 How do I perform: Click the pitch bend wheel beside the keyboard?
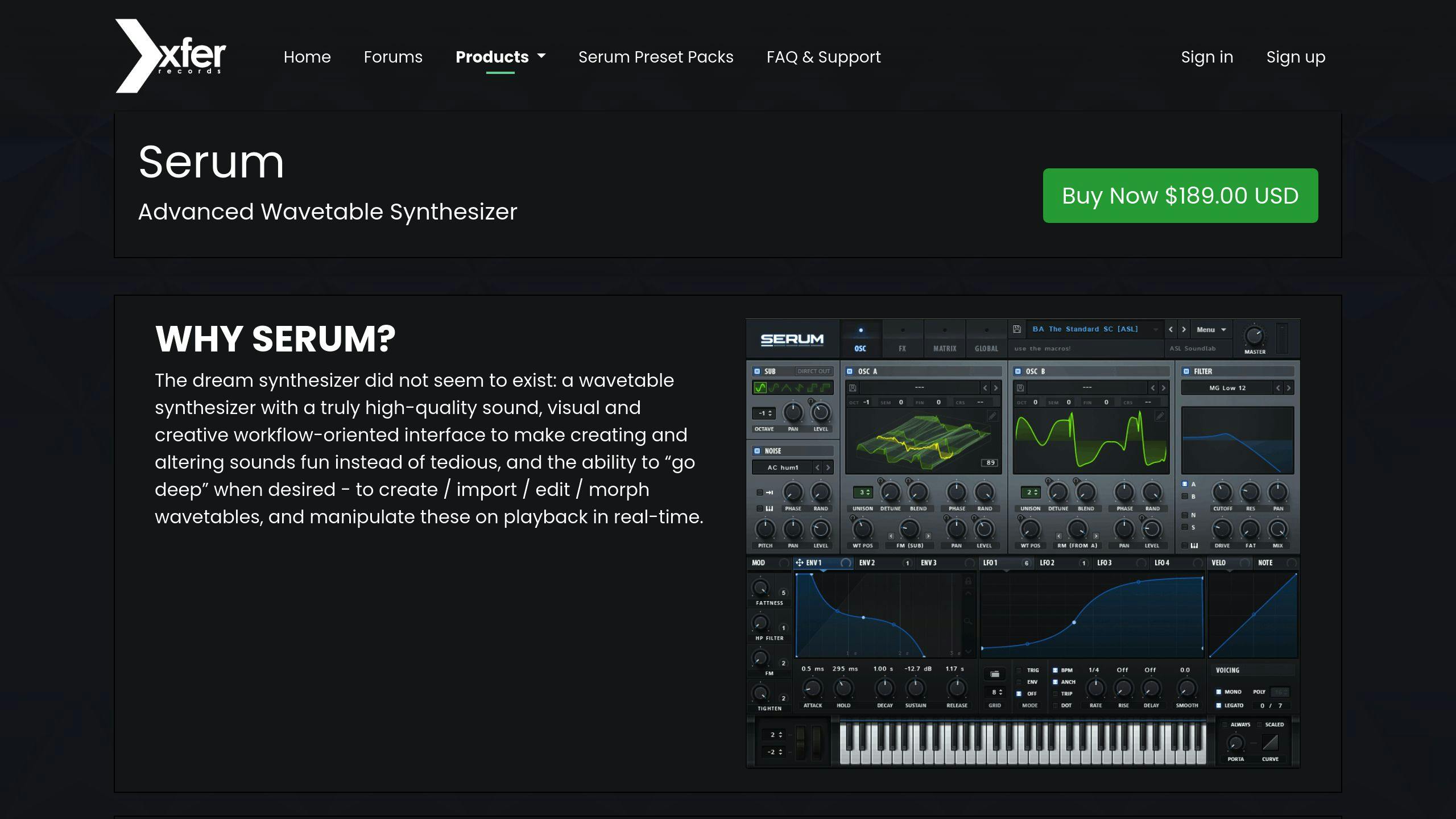[801, 743]
